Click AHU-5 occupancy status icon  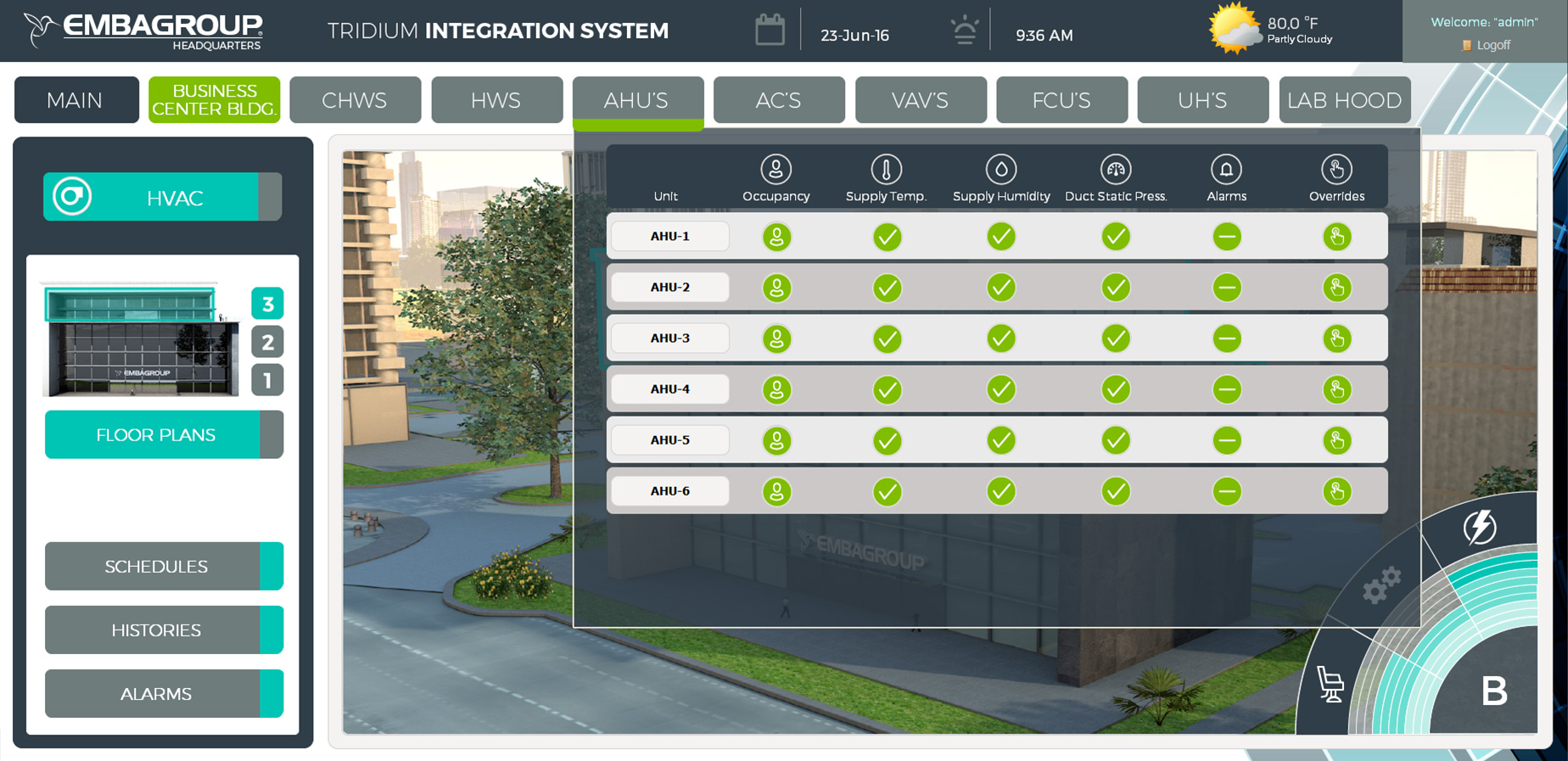(776, 440)
